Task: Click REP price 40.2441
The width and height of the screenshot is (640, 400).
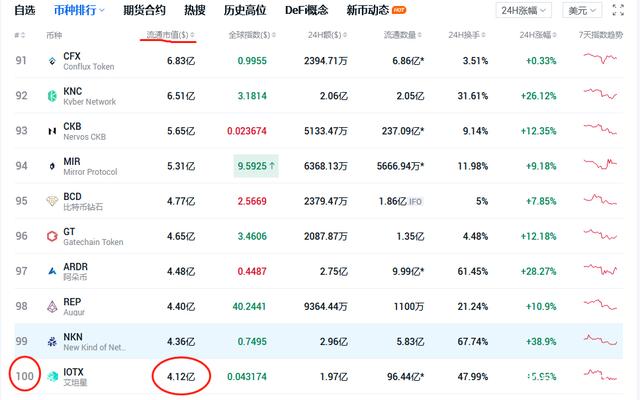Action: tap(249, 307)
